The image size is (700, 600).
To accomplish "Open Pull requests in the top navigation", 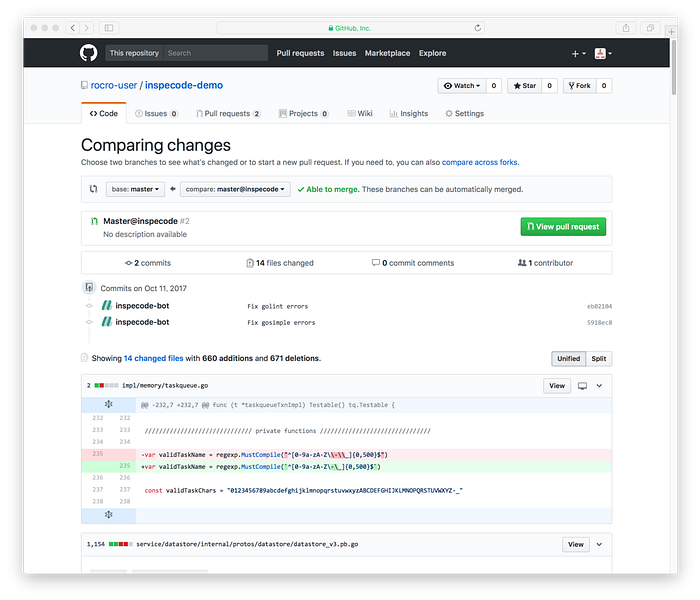I will pos(300,53).
